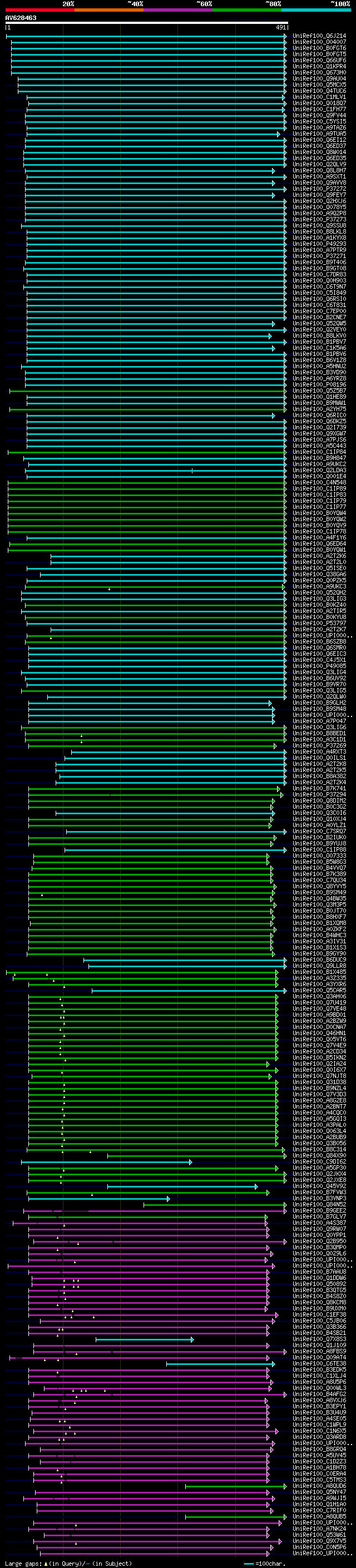Select the UniRef100_A4RXT3 label
Screen dimensions: 356x1568
(x=319, y=752)
